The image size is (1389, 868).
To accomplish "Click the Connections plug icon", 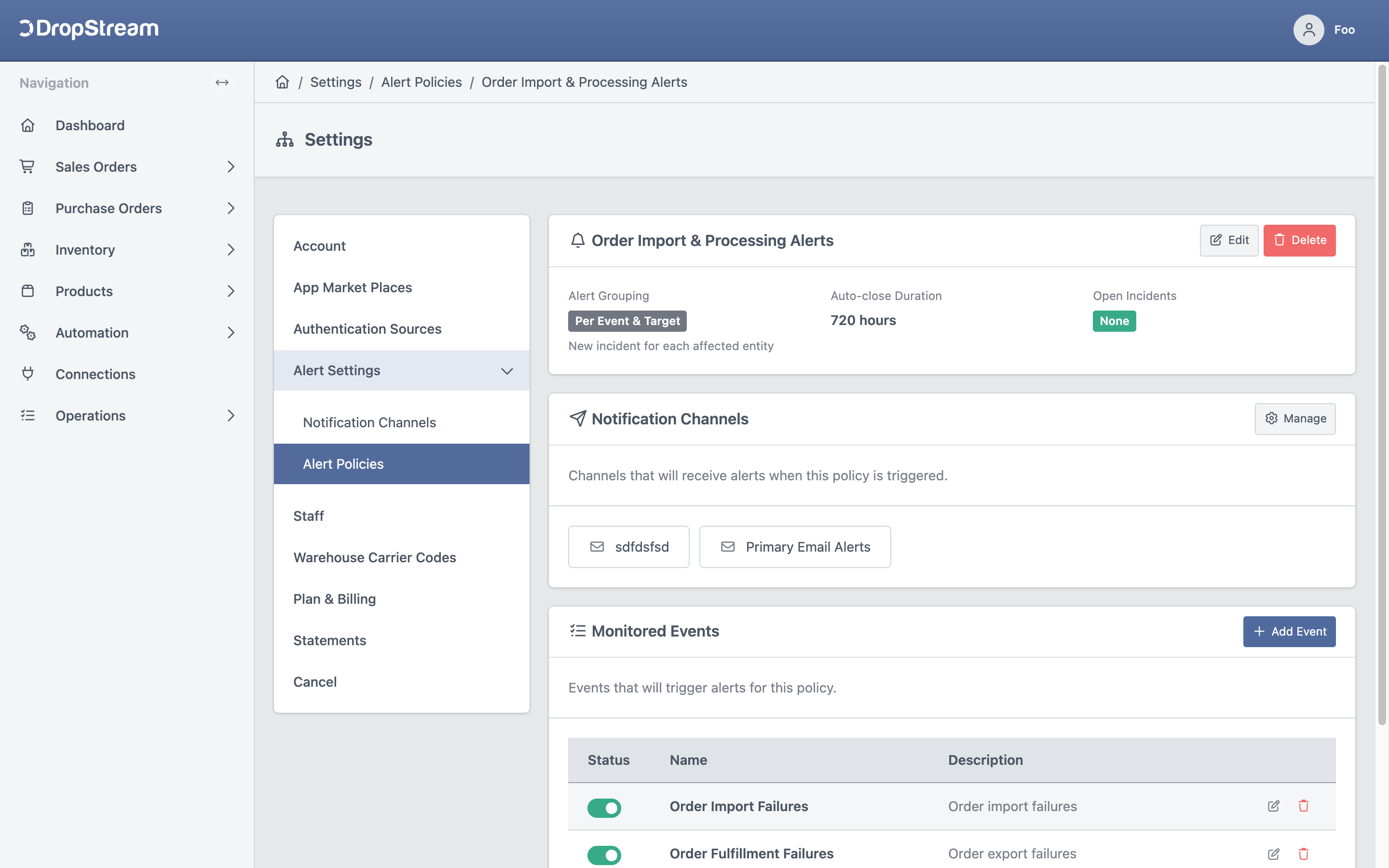I will pos(27,374).
